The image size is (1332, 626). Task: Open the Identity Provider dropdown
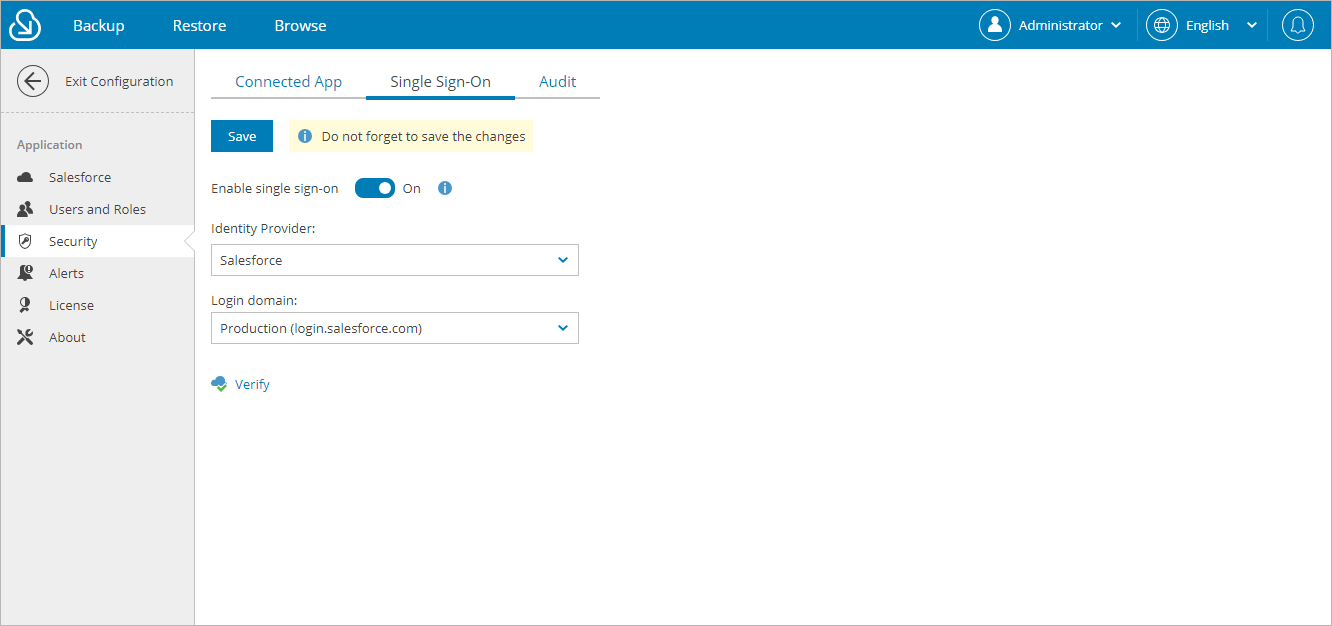click(395, 260)
